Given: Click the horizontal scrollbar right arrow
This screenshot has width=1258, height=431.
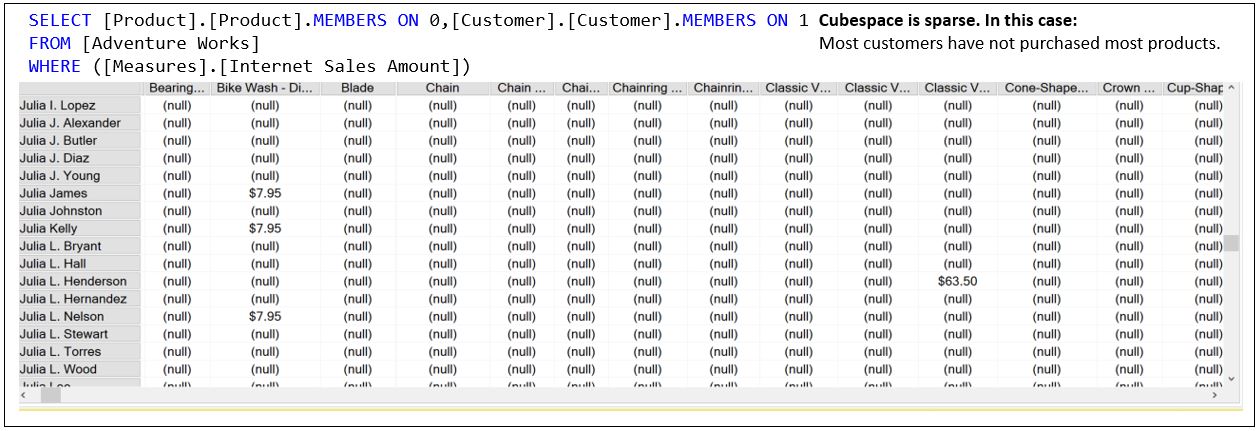Looking at the screenshot, I should pyautogui.click(x=1215, y=396).
